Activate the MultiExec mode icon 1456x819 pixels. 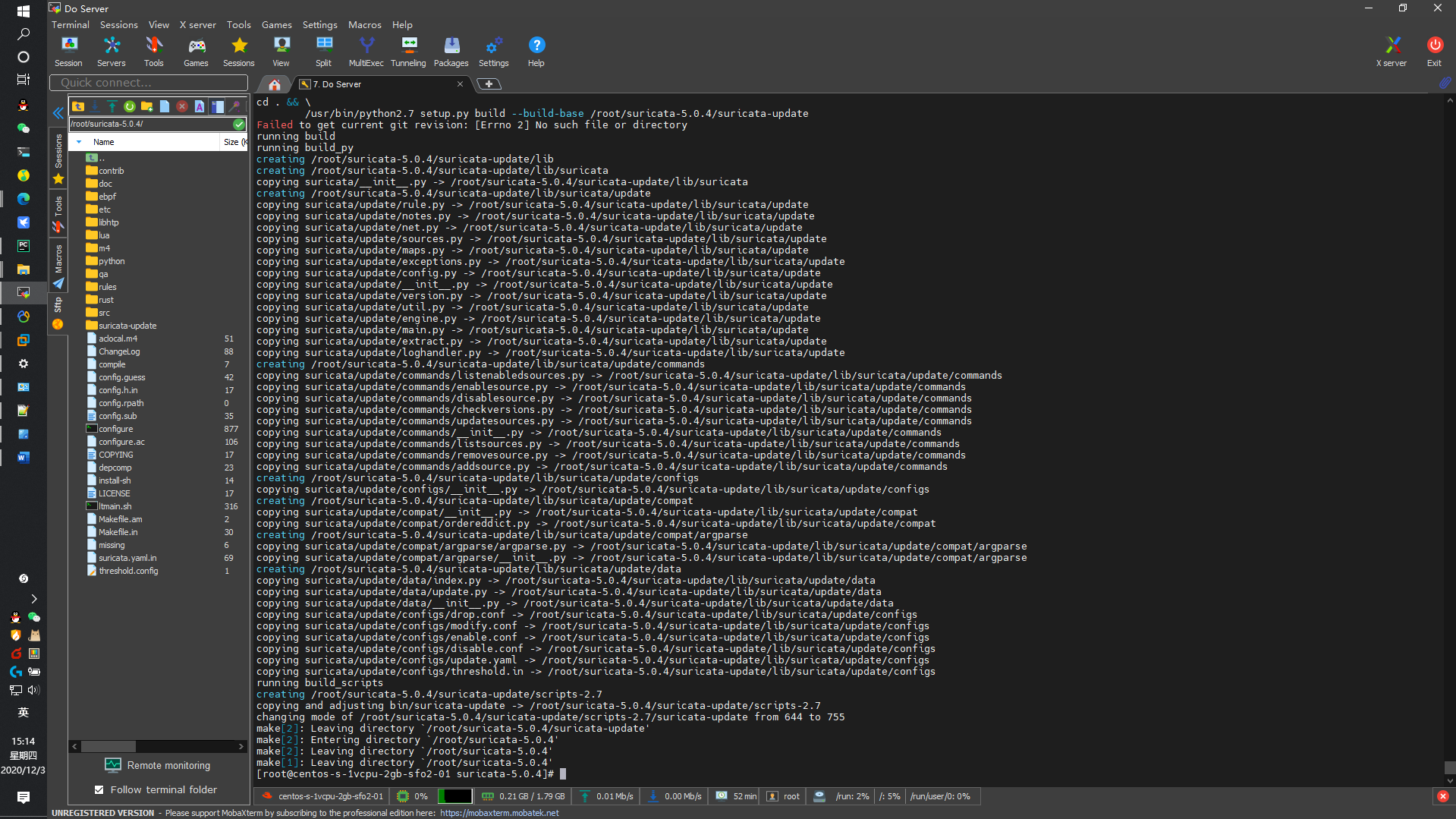click(x=366, y=52)
